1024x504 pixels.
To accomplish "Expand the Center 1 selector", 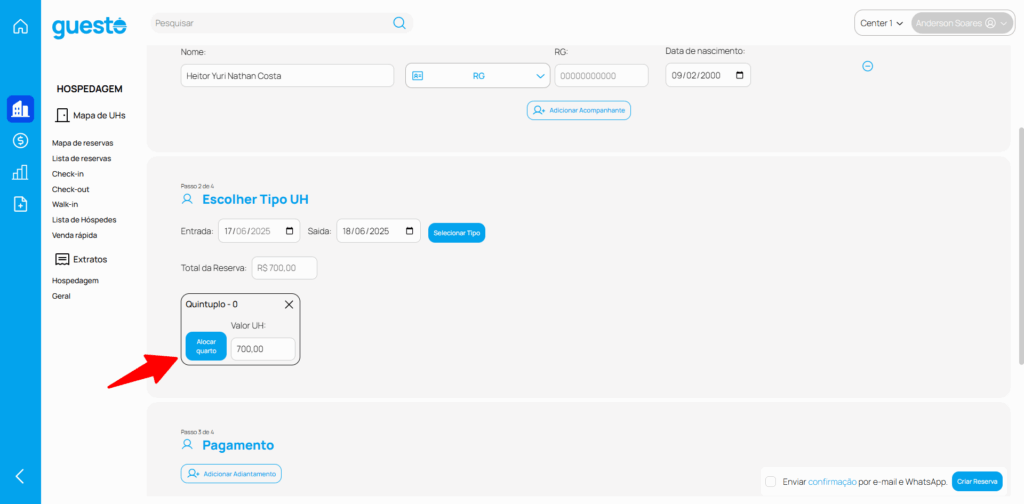I will coord(881,23).
